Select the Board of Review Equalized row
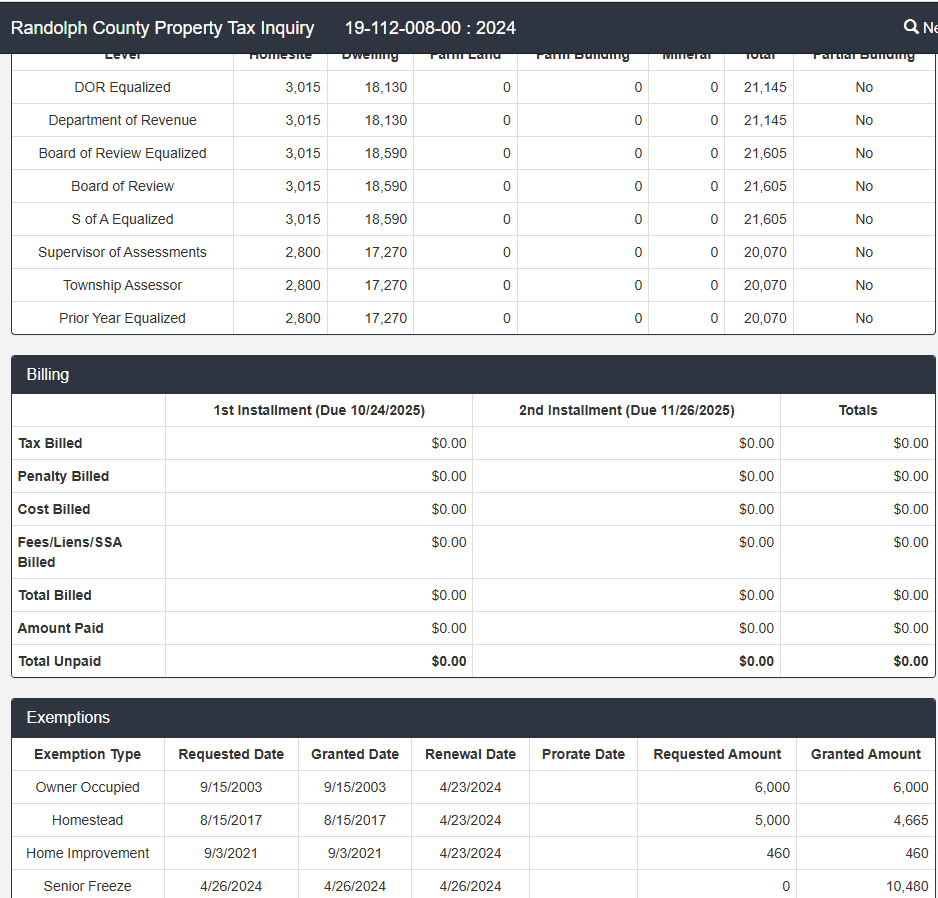 [122, 153]
